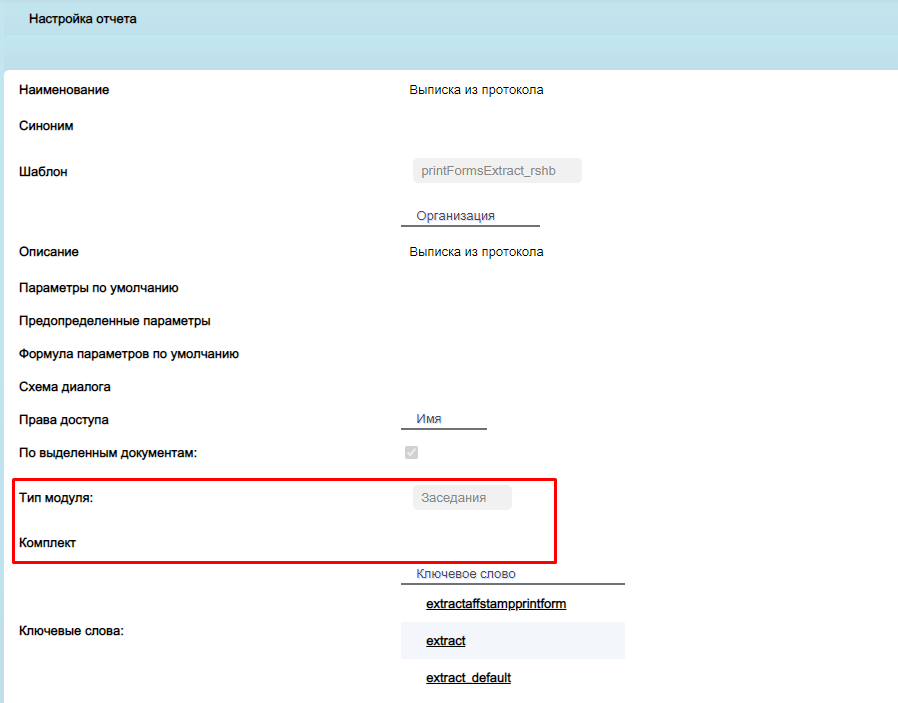Toggle the 'По выделенным документам' checkbox
The image size is (898, 703).
[411, 452]
